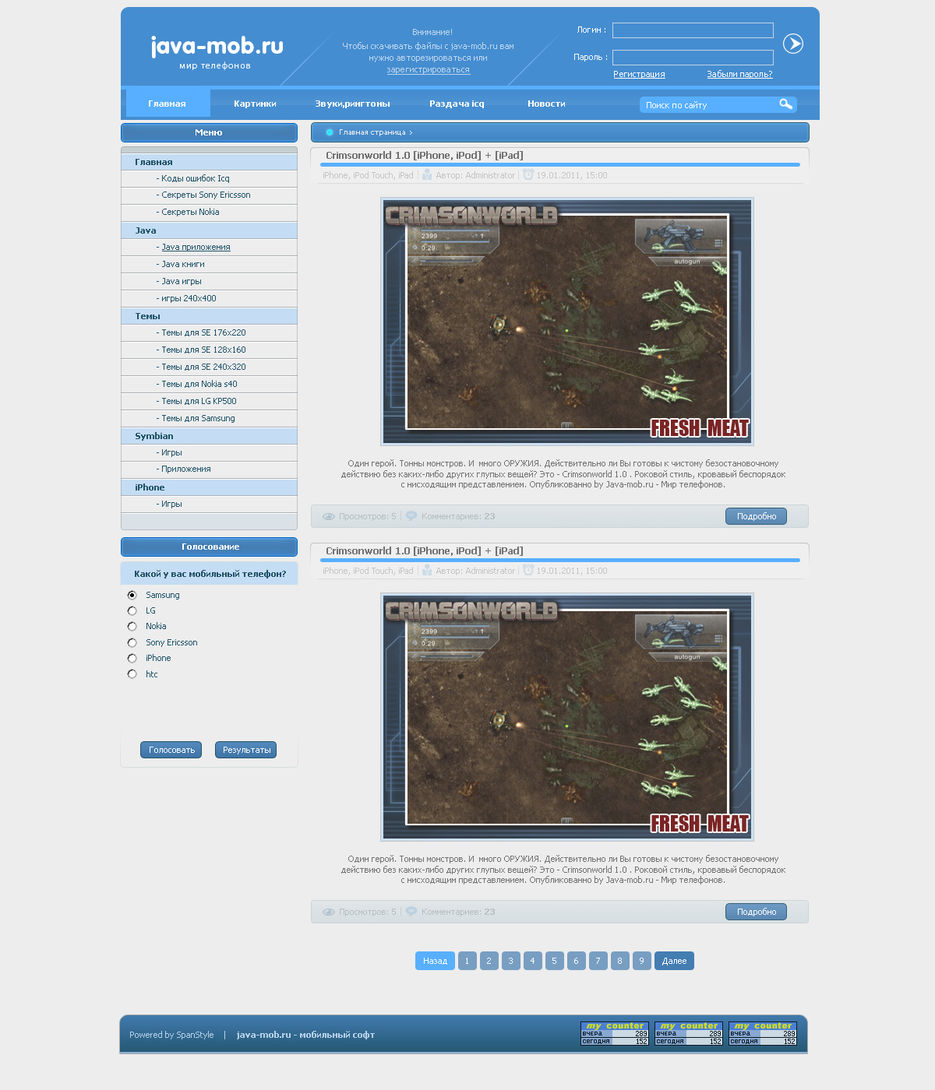Click first post's date clock icon
This screenshot has height=1090, width=935.
(528, 175)
